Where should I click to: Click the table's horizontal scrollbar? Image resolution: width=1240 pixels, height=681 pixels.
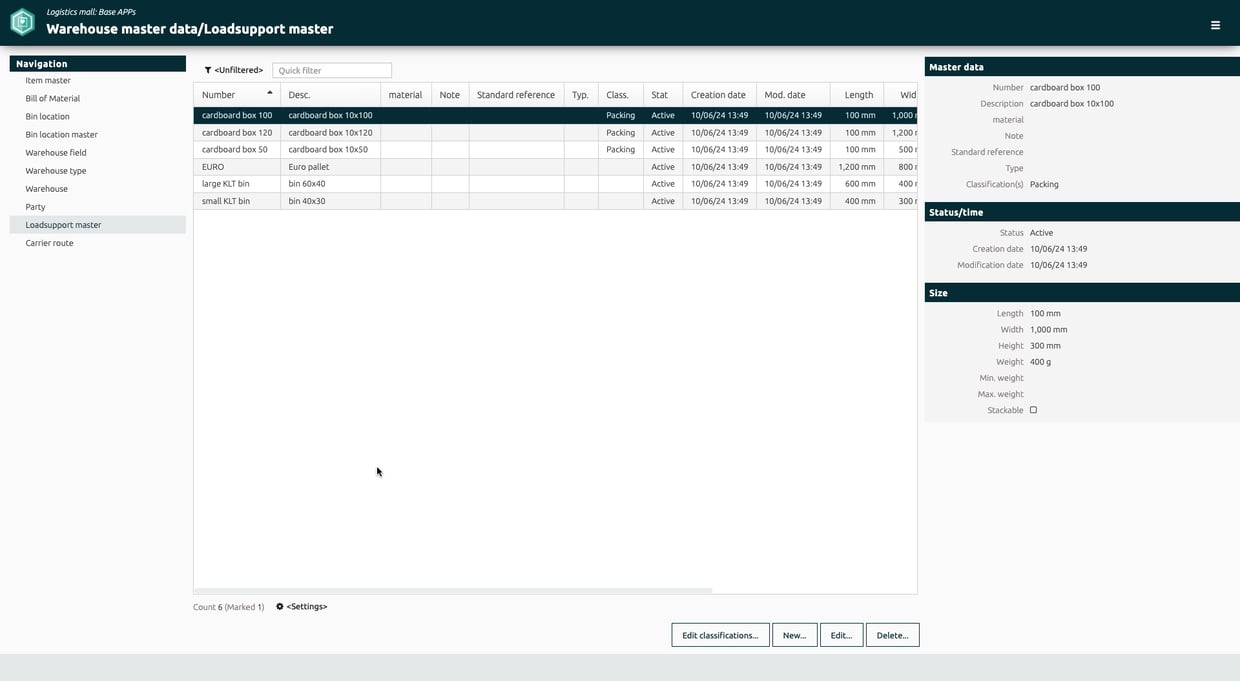pos(453,591)
